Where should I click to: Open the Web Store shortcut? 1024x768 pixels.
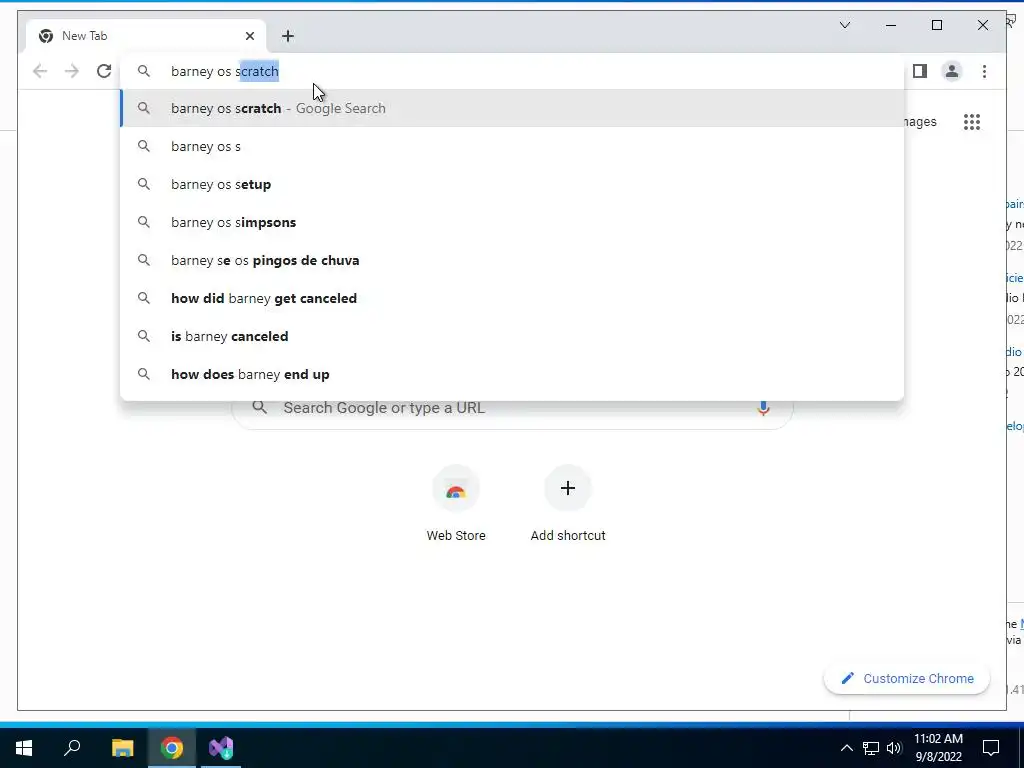[456, 504]
